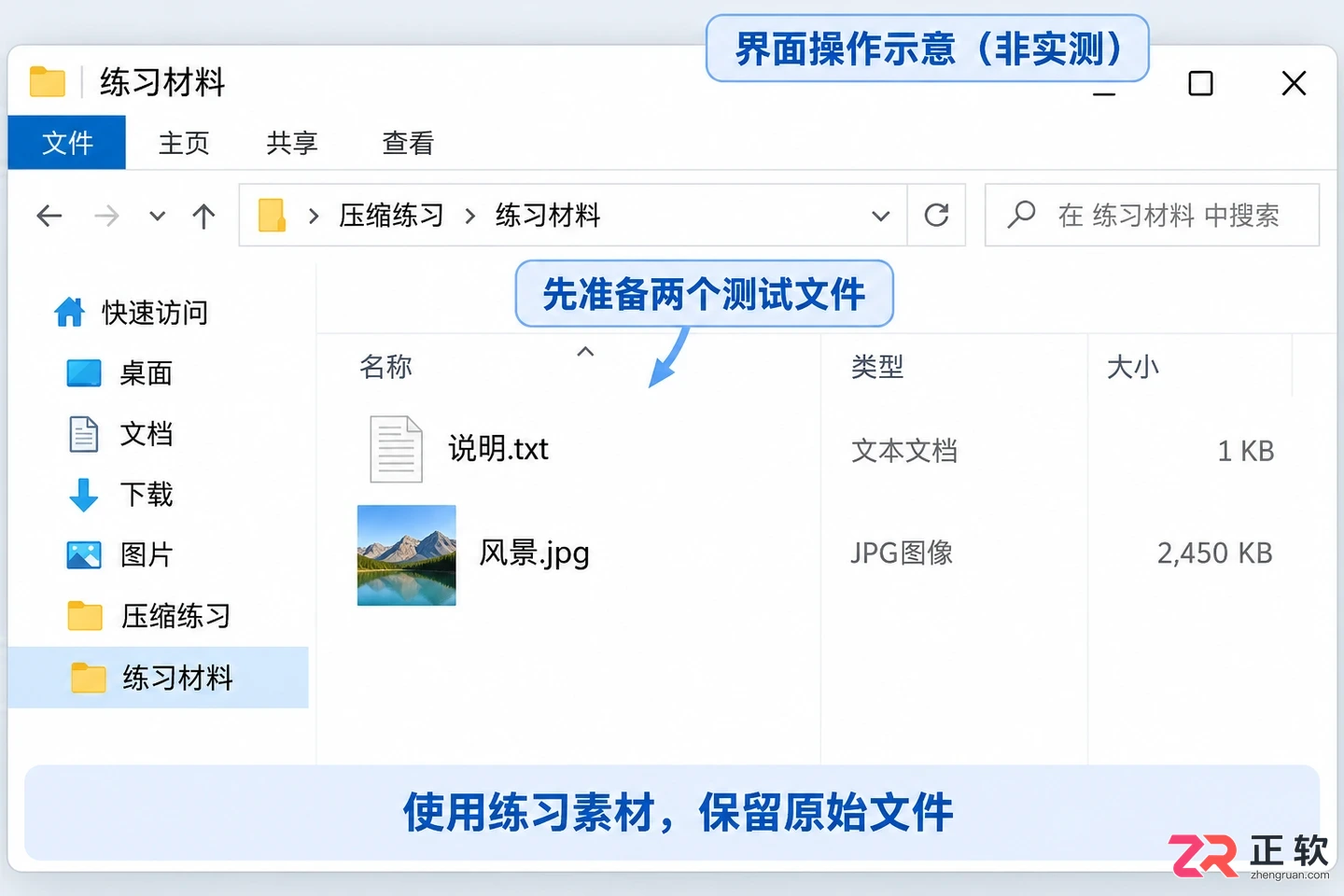The height and width of the screenshot is (896, 1344).
Task: Click the blue 桌面 desktop icon
Action: [84, 373]
